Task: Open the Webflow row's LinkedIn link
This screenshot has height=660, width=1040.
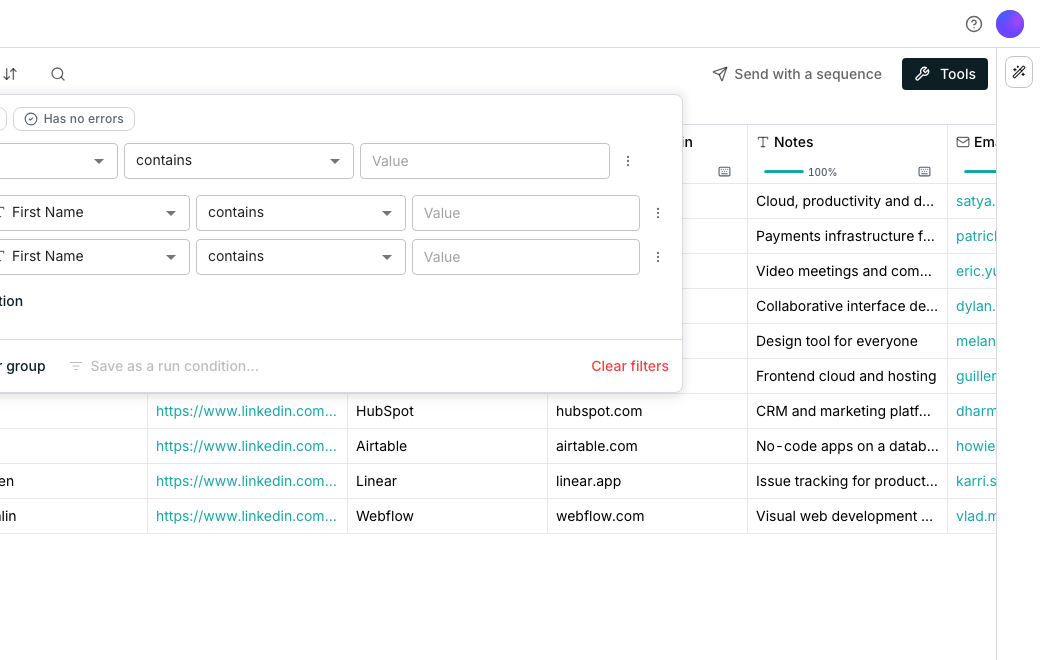Action: [246, 516]
